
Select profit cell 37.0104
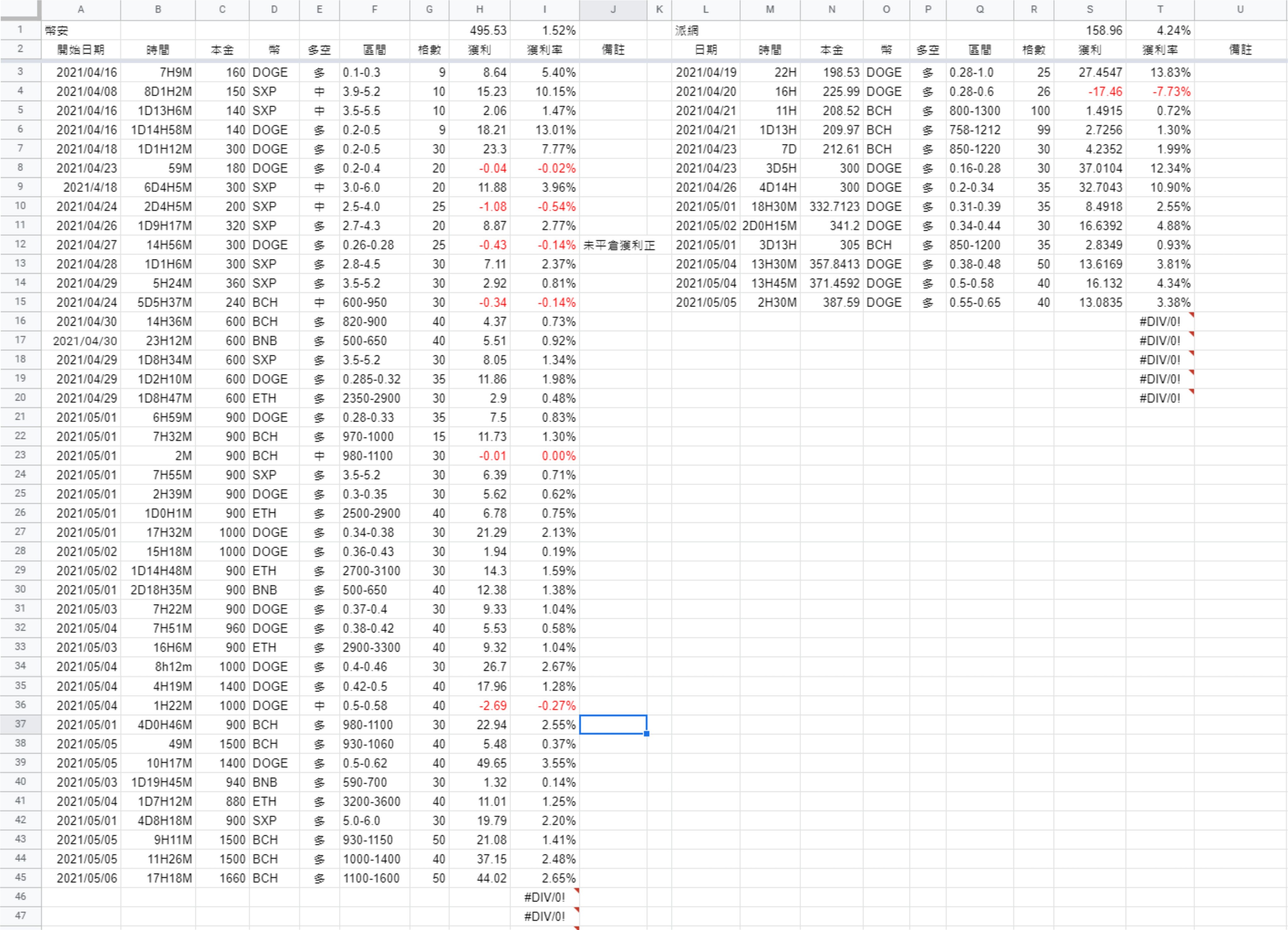[x=1090, y=168]
